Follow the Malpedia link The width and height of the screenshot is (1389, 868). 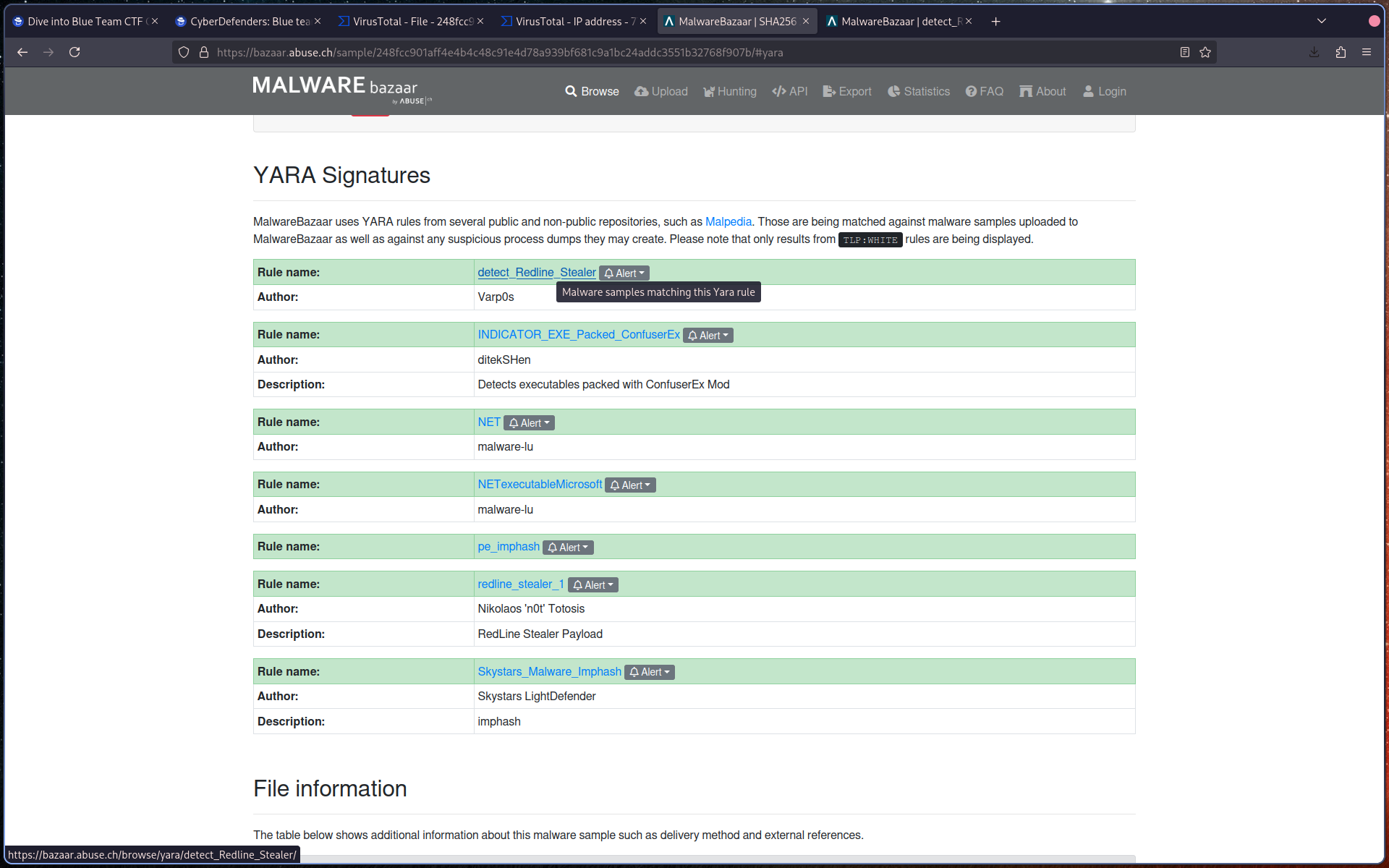pyautogui.click(x=729, y=221)
